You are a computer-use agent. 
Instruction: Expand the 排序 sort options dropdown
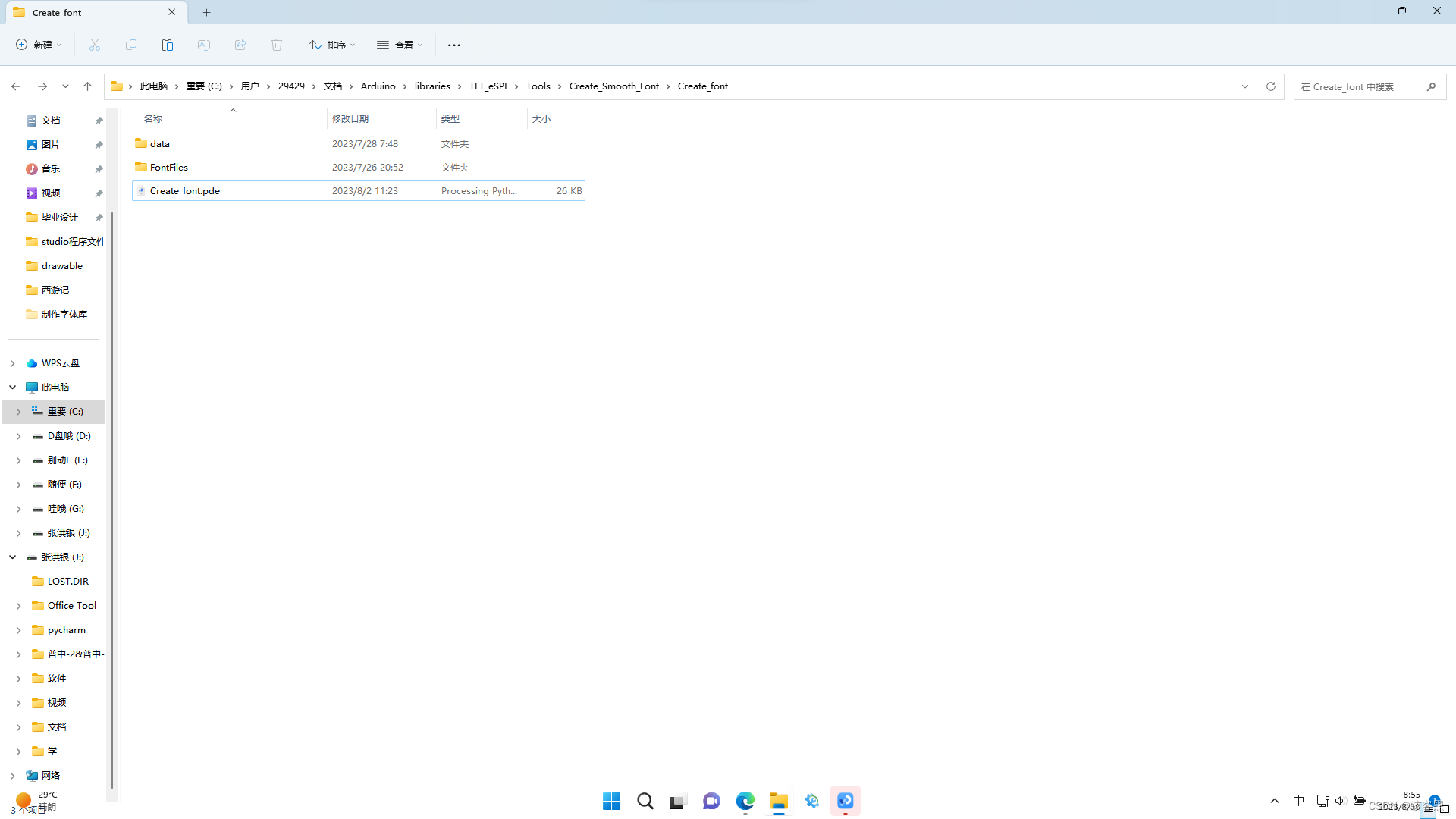pos(331,45)
